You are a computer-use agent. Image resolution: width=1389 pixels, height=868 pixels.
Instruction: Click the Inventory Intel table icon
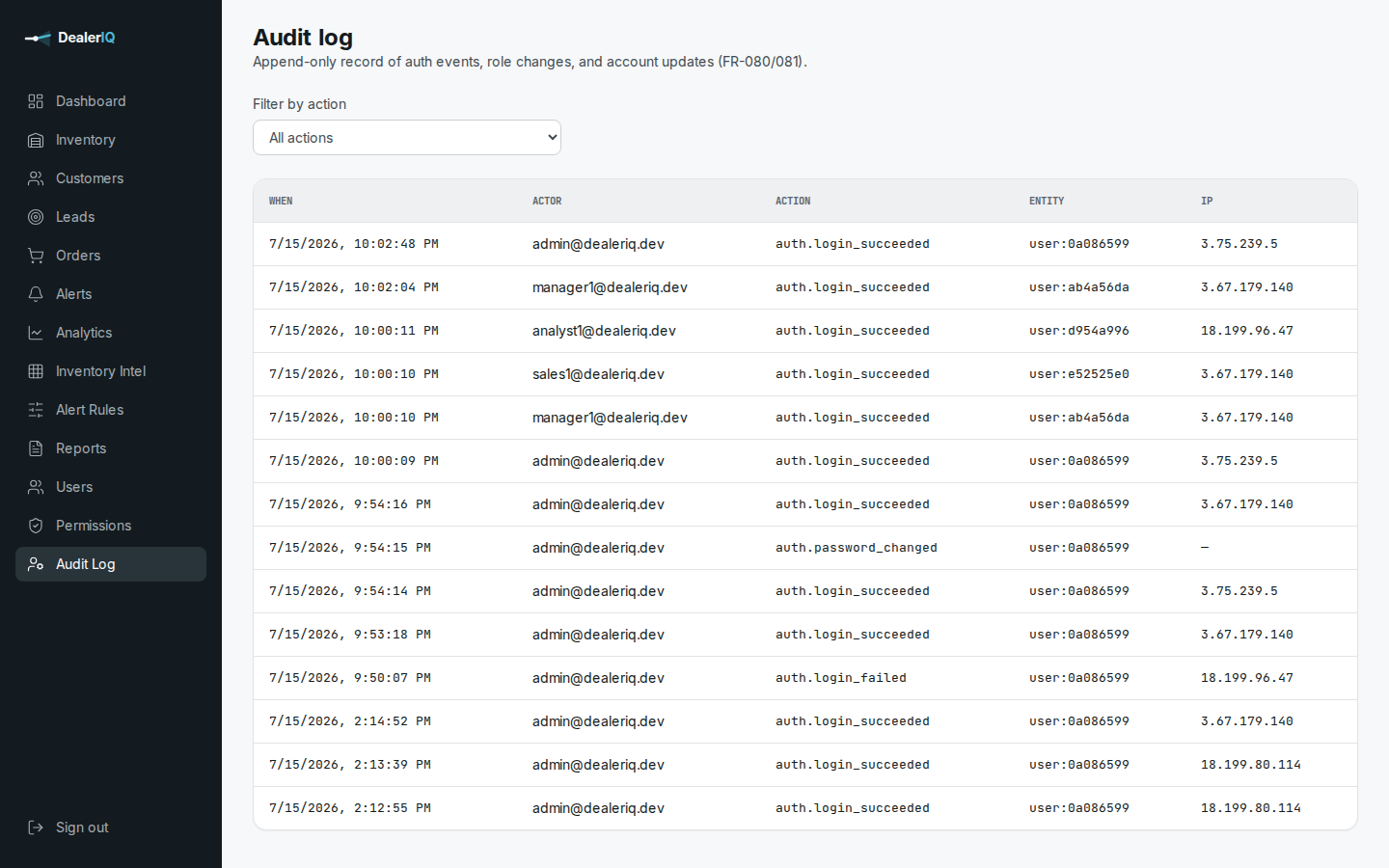pyautogui.click(x=36, y=371)
